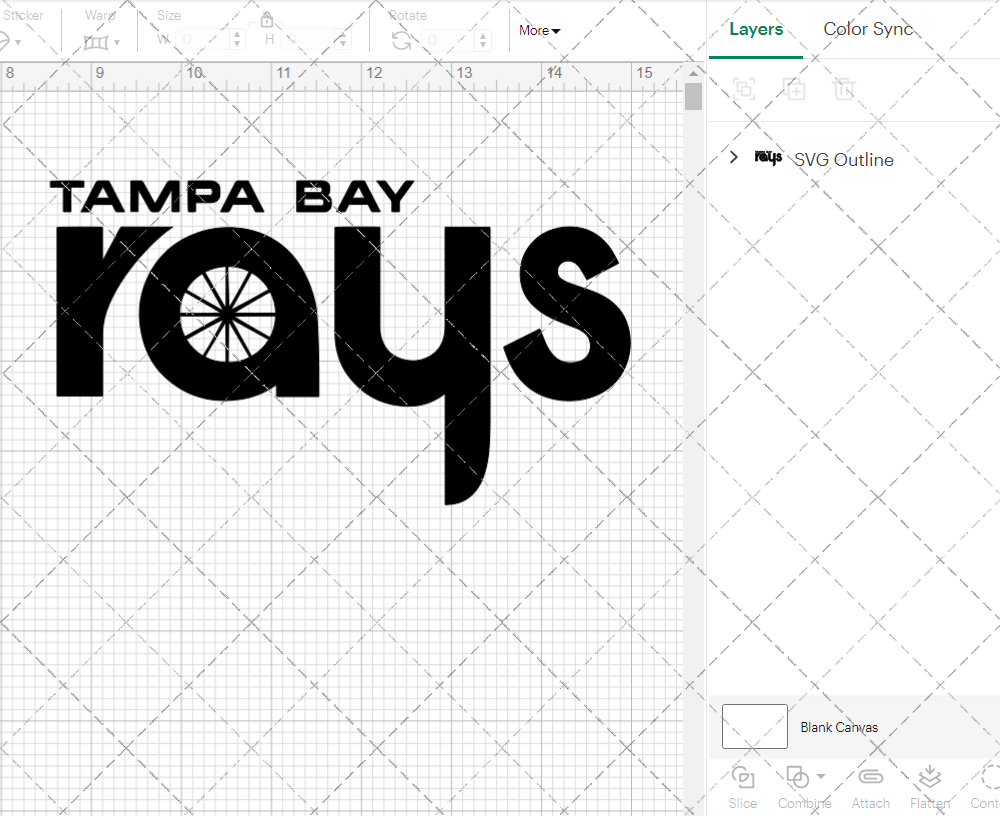Click the Attach paperclip icon

[x=870, y=778]
